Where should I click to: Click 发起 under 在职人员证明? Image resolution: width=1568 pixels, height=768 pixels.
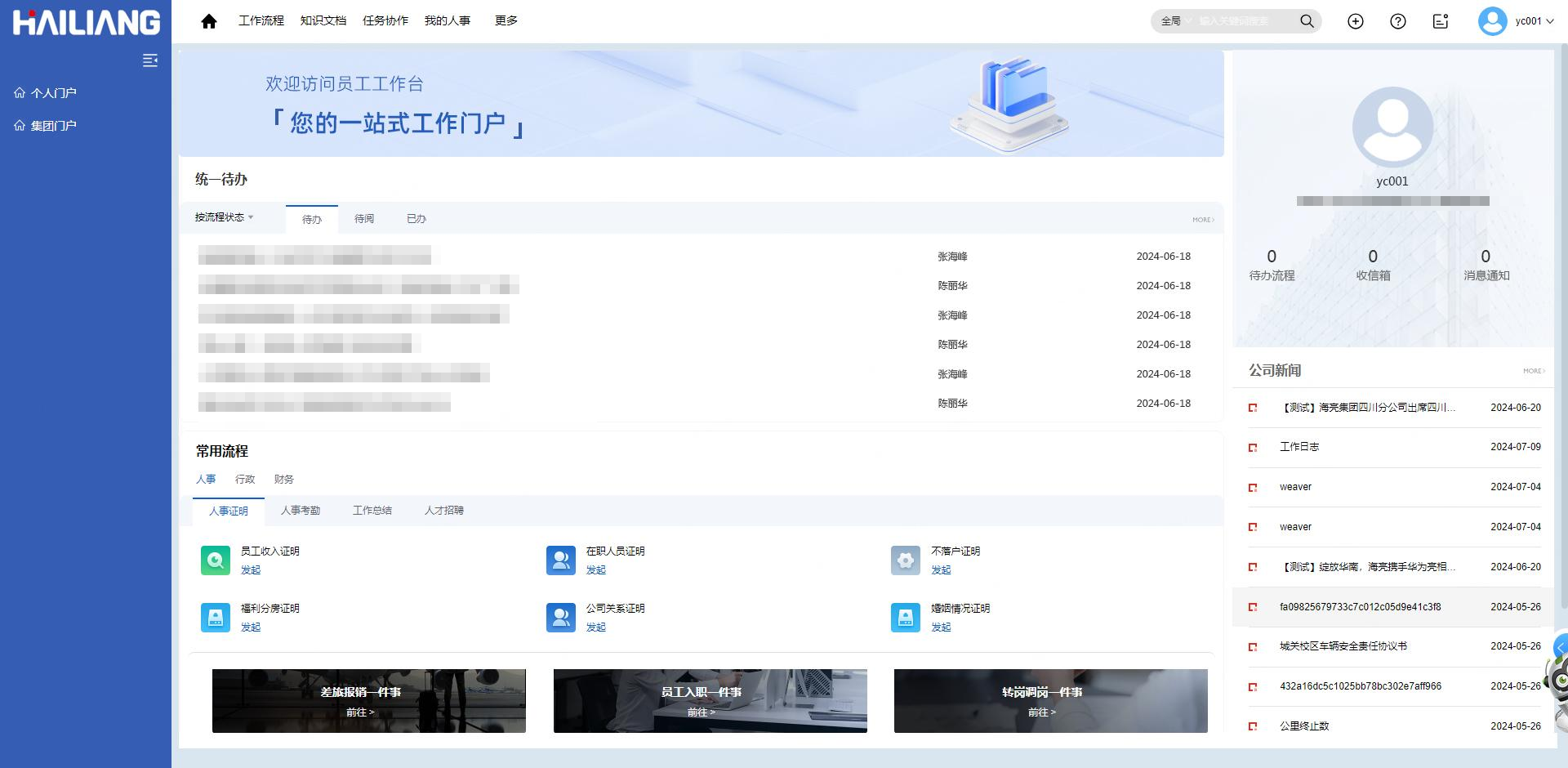coord(596,570)
